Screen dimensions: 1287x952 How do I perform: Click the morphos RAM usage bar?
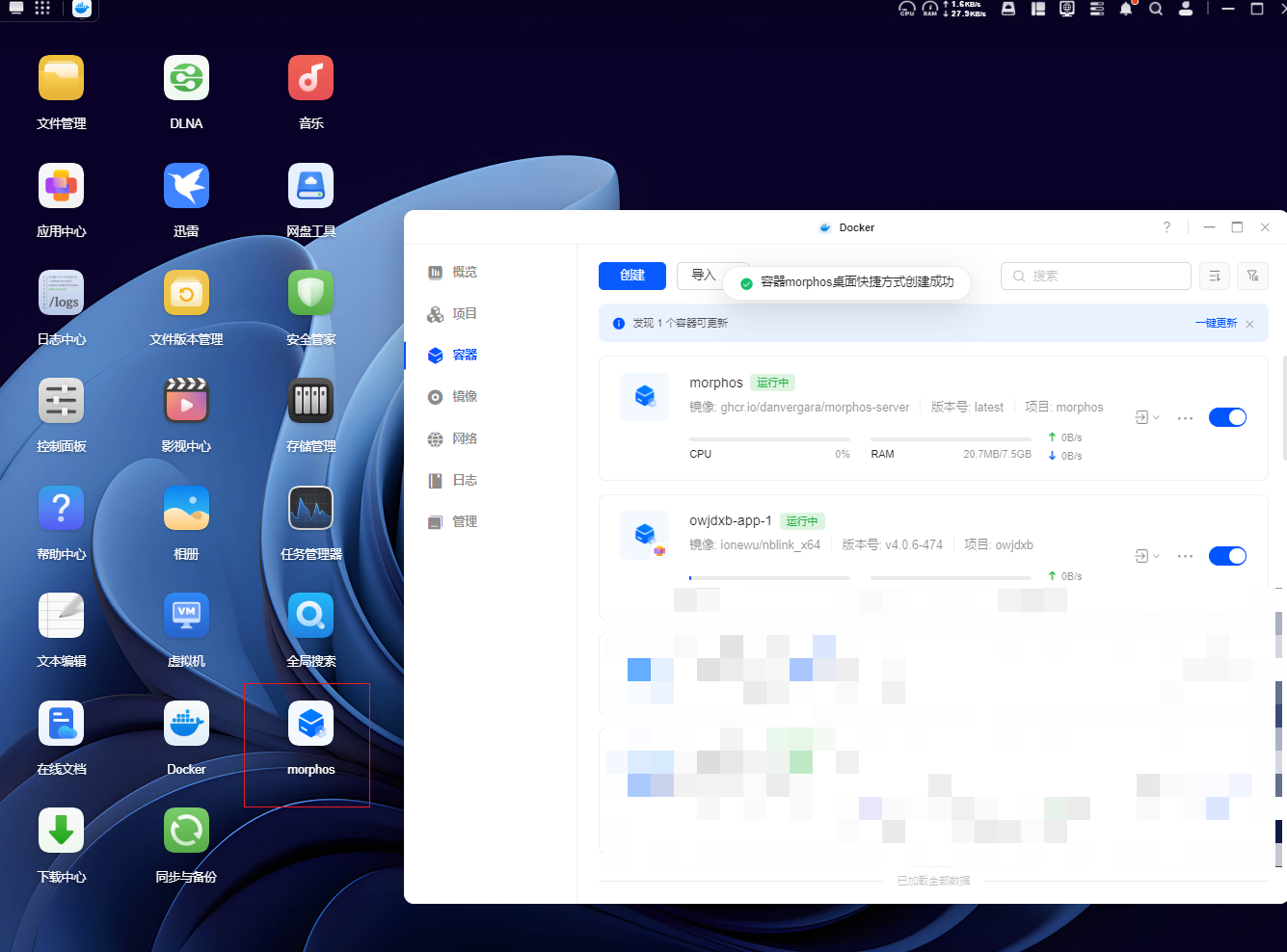[x=951, y=439]
